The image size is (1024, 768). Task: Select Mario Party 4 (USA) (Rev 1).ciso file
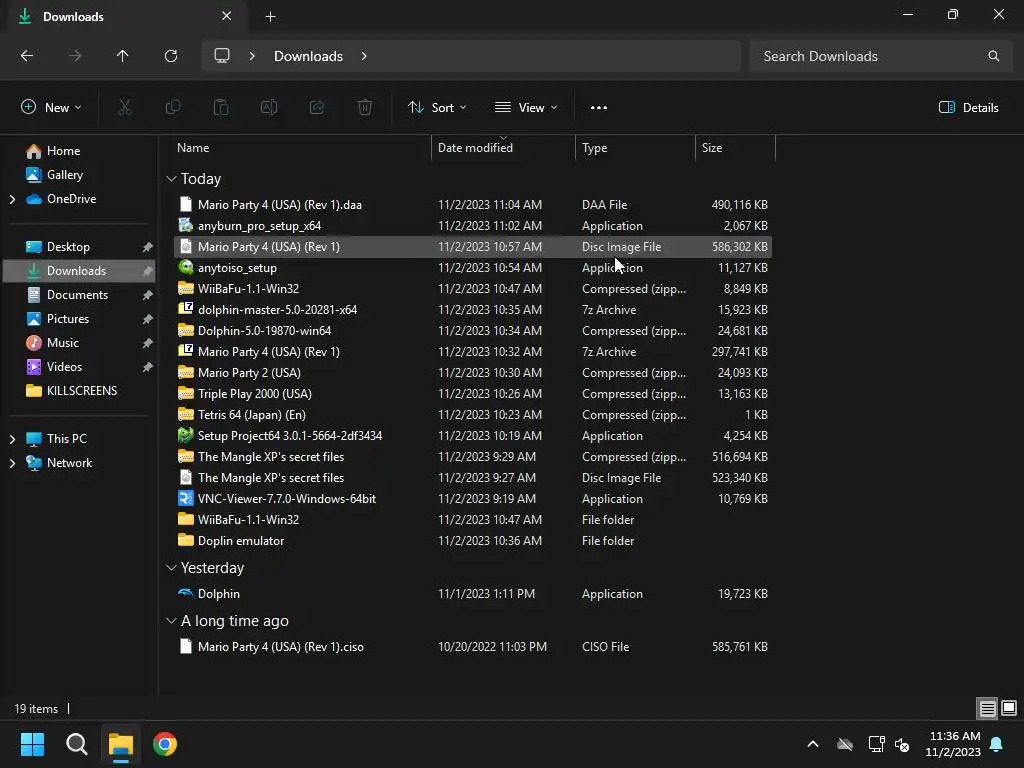click(473, 647)
